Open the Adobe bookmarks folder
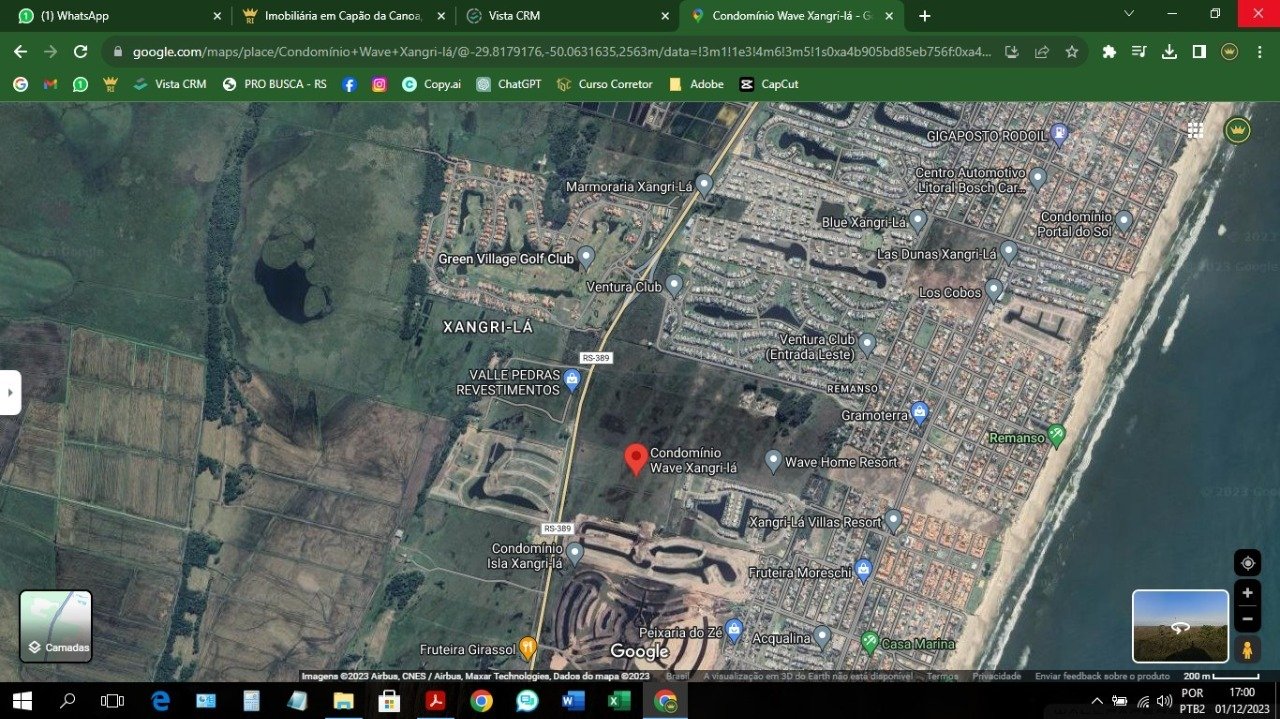This screenshot has width=1280, height=719. pos(696,84)
